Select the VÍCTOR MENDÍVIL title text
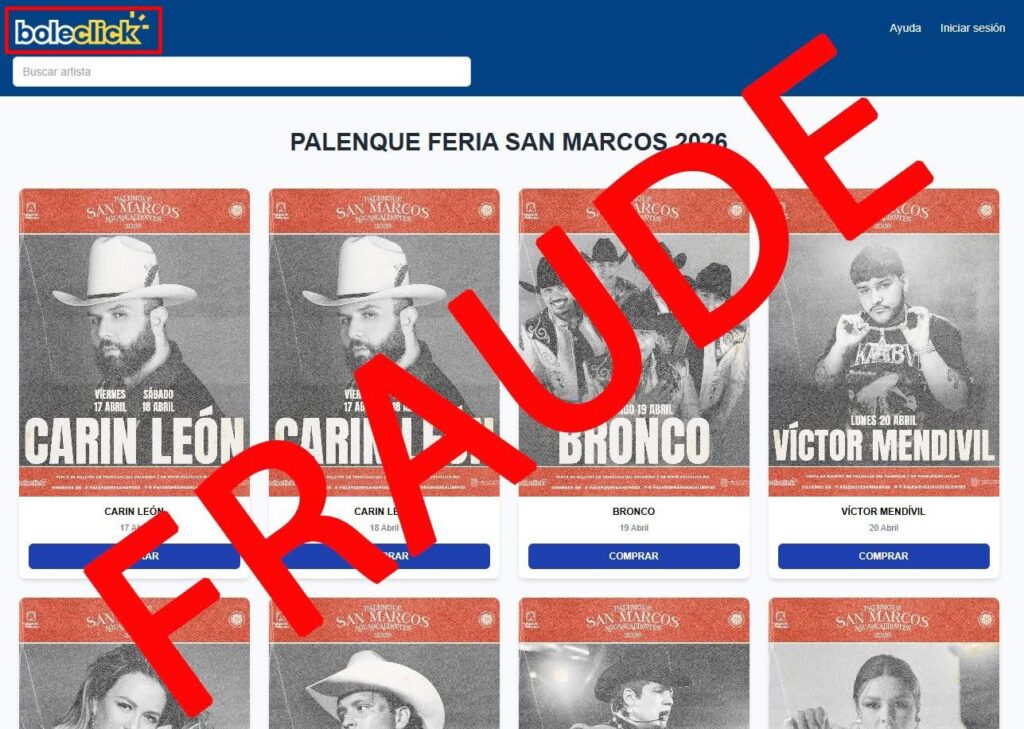This screenshot has height=729, width=1024. 884,511
